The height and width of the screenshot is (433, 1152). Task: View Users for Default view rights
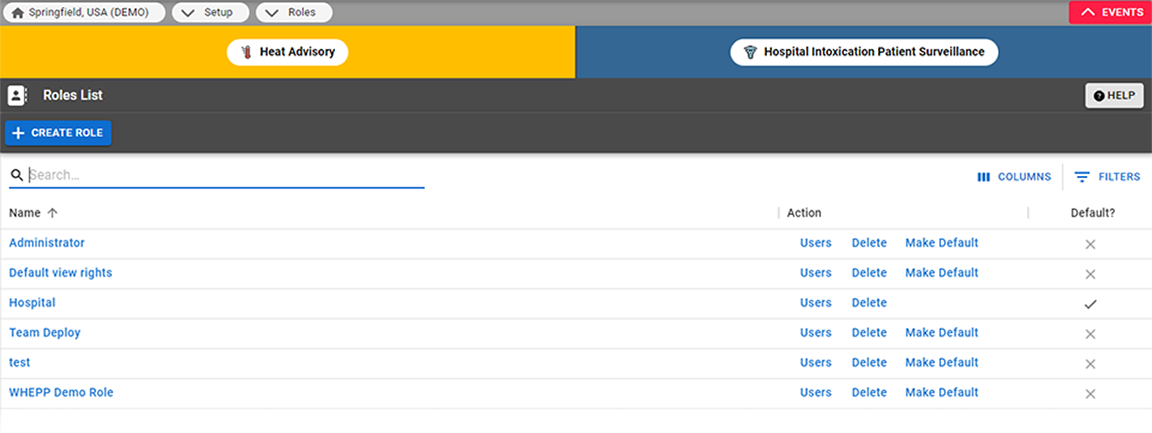(x=816, y=273)
